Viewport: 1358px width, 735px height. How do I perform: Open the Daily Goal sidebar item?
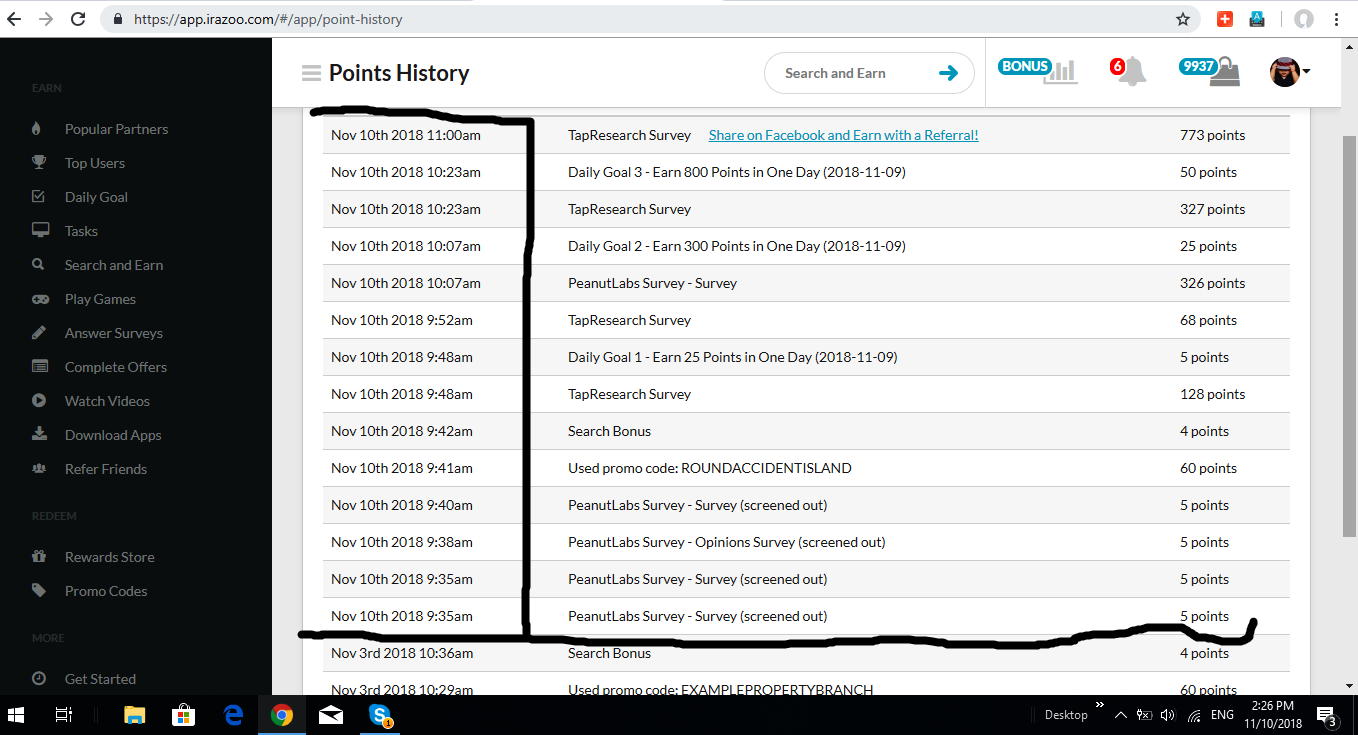pyautogui.click(x=96, y=197)
